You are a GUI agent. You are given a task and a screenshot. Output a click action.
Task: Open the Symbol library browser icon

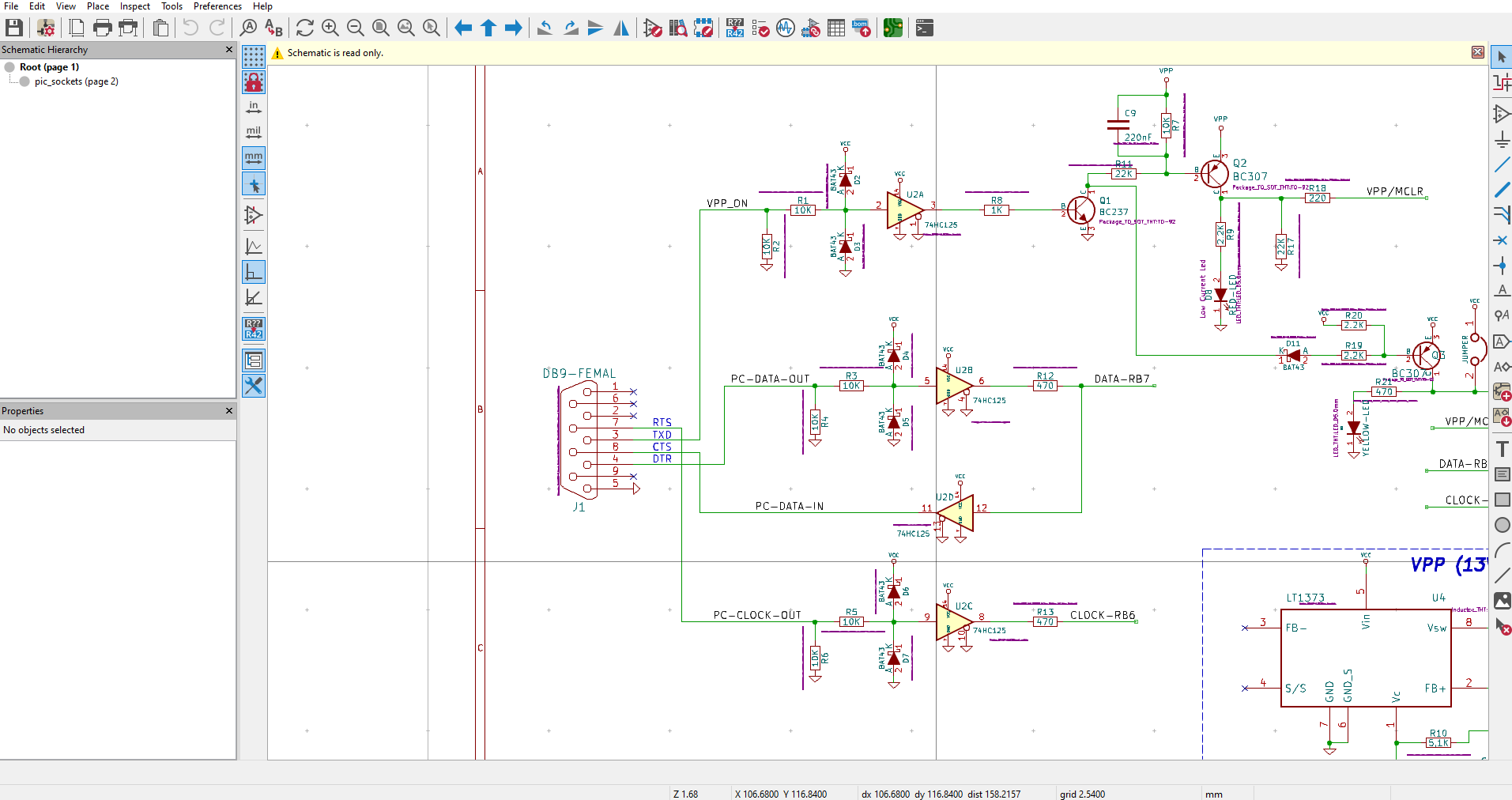(678, 28)
